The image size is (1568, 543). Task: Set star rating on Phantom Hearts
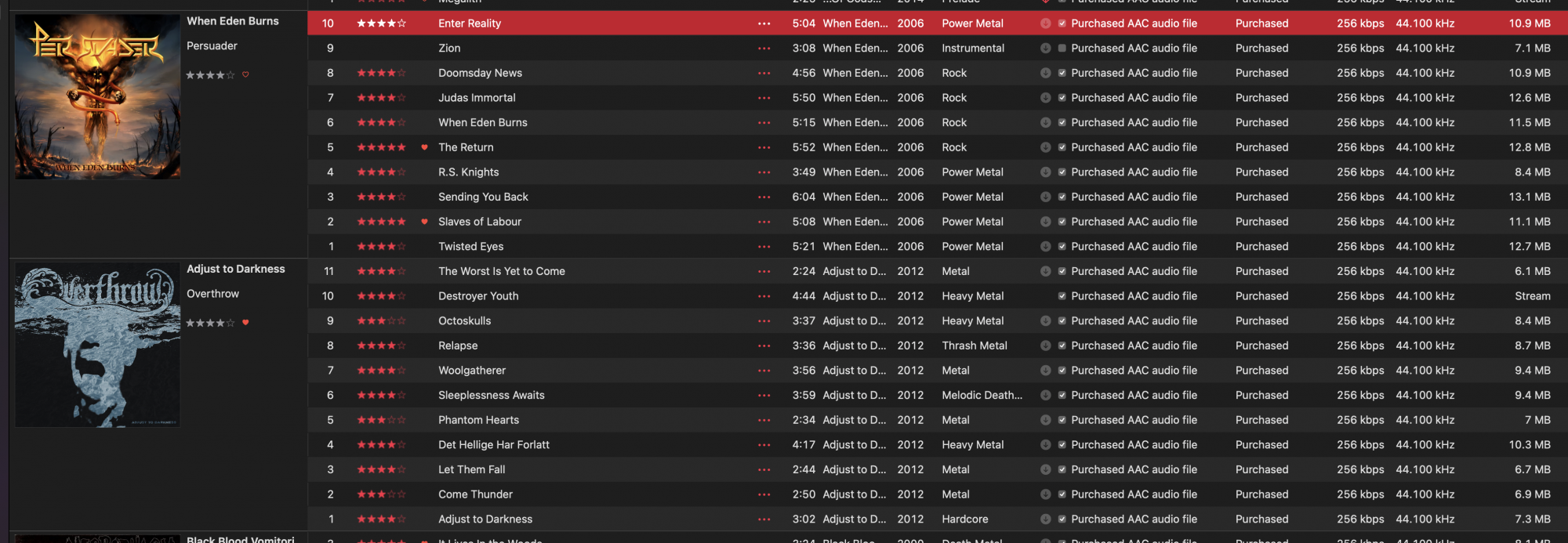pyautogui.click(x=381, y=420)
